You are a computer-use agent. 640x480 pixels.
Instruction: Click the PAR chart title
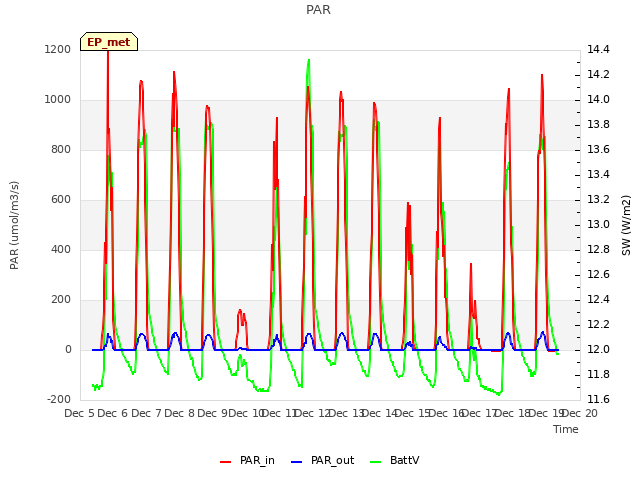318,9
